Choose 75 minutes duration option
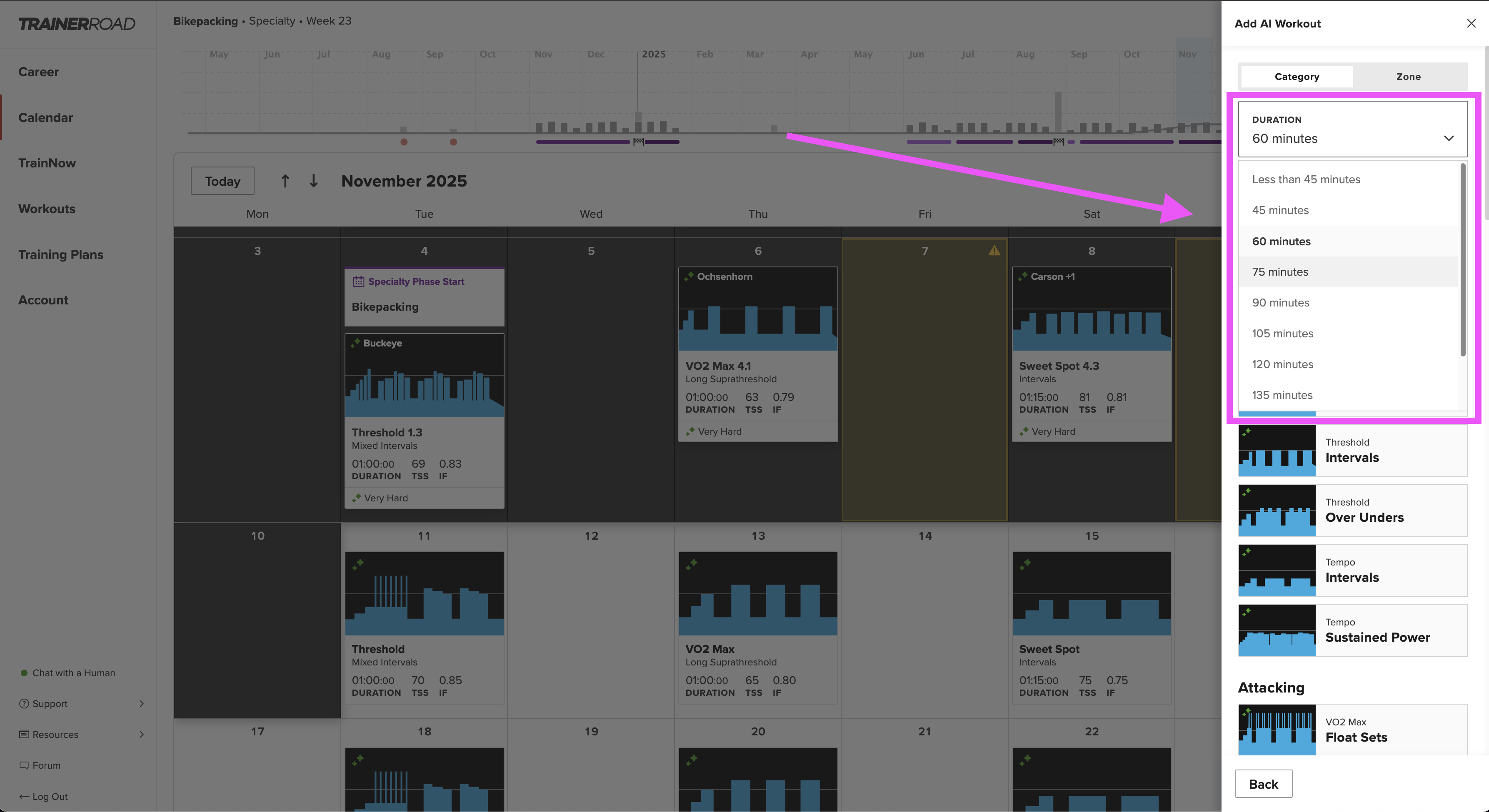 pyautogui.click(x=1348, y=271)
